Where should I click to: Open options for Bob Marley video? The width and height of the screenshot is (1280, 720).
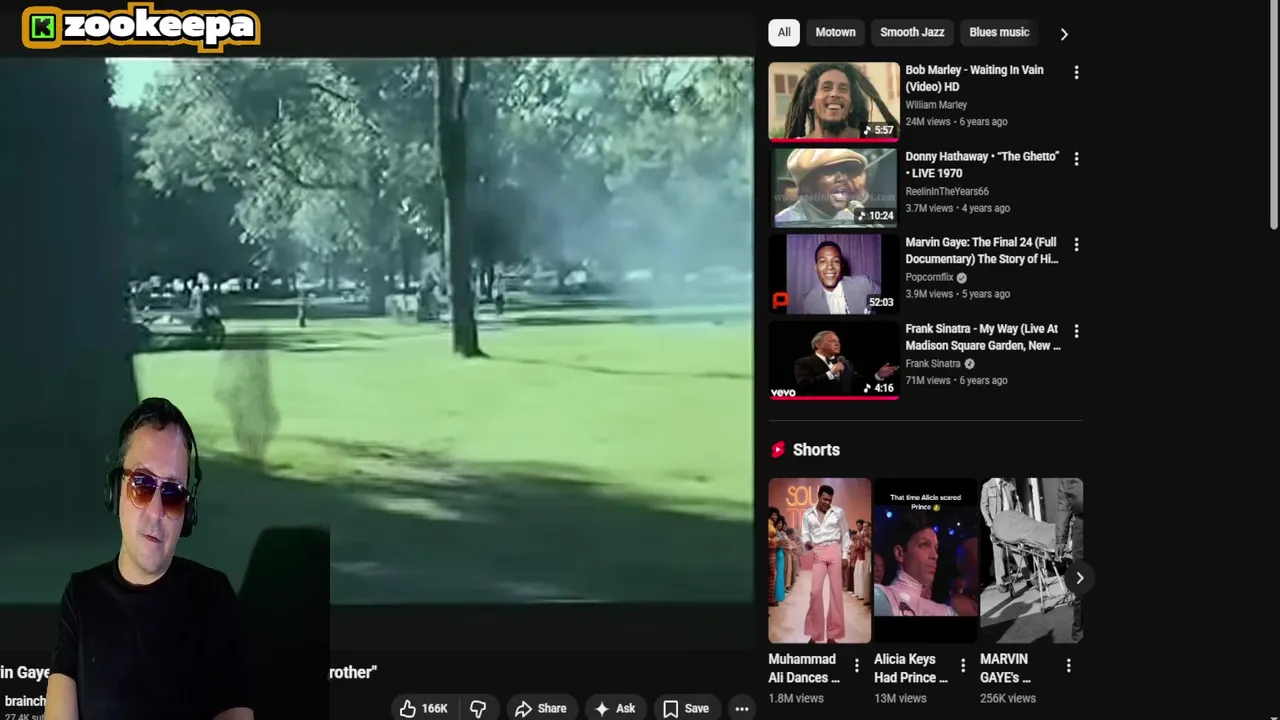click(1076, 72)
